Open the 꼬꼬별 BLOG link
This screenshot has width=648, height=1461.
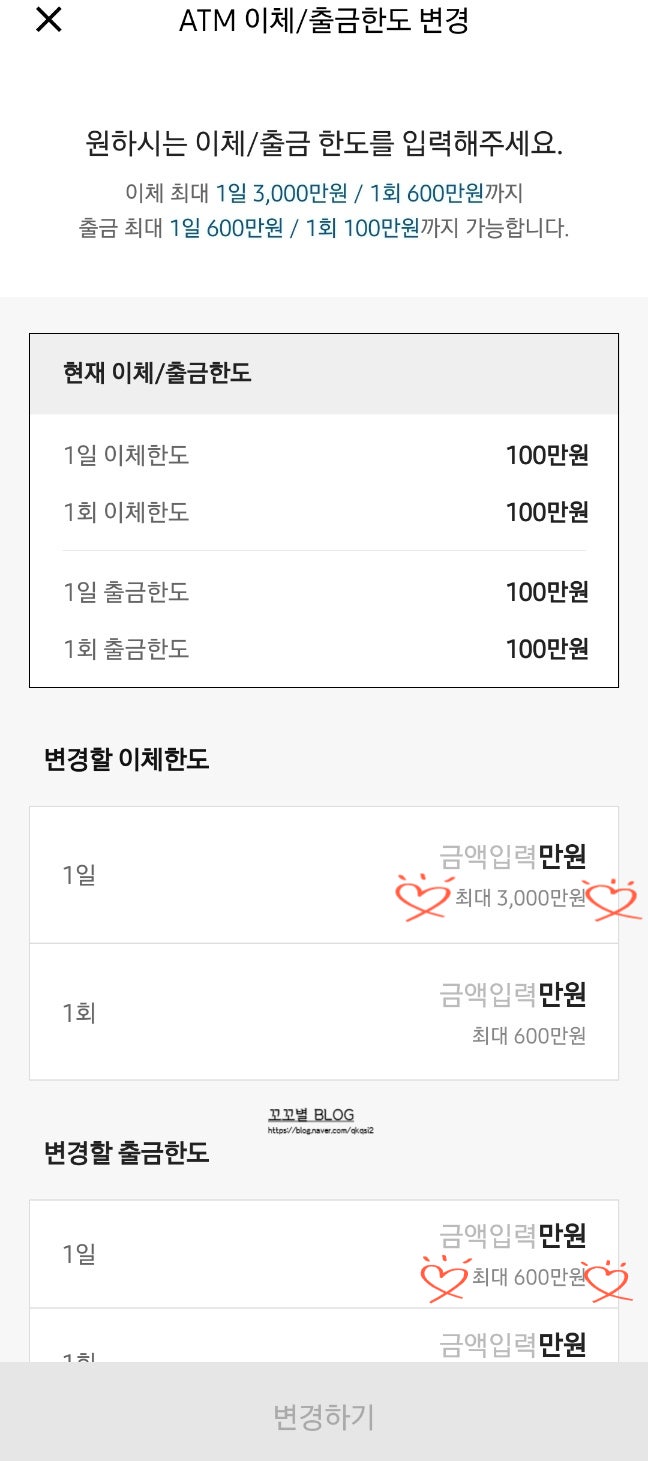323,1113
